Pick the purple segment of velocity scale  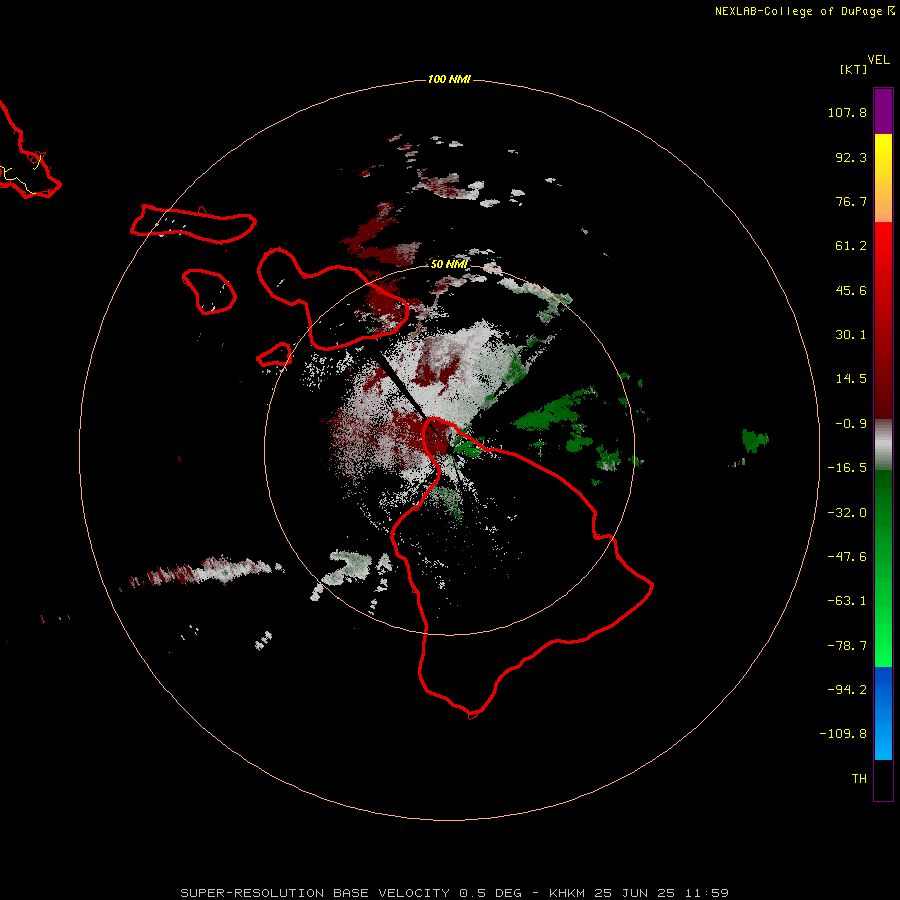point(883,112)
